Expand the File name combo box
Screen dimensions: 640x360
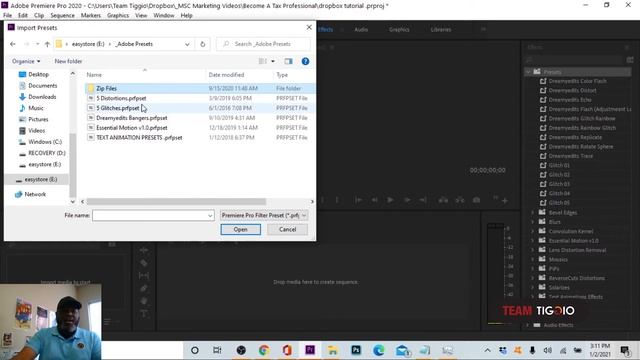click(210, 216)
